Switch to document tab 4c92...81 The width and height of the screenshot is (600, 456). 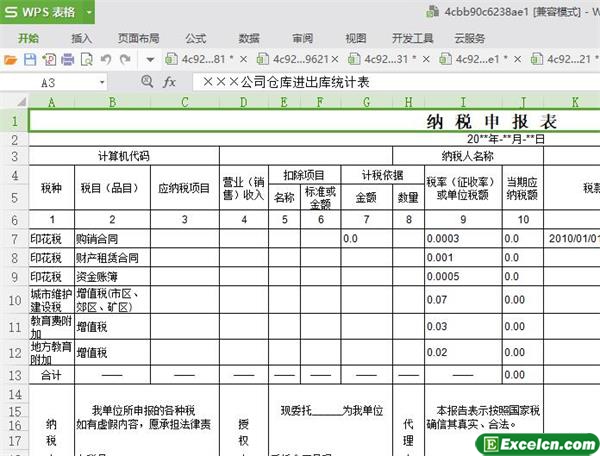click(203, 59)
